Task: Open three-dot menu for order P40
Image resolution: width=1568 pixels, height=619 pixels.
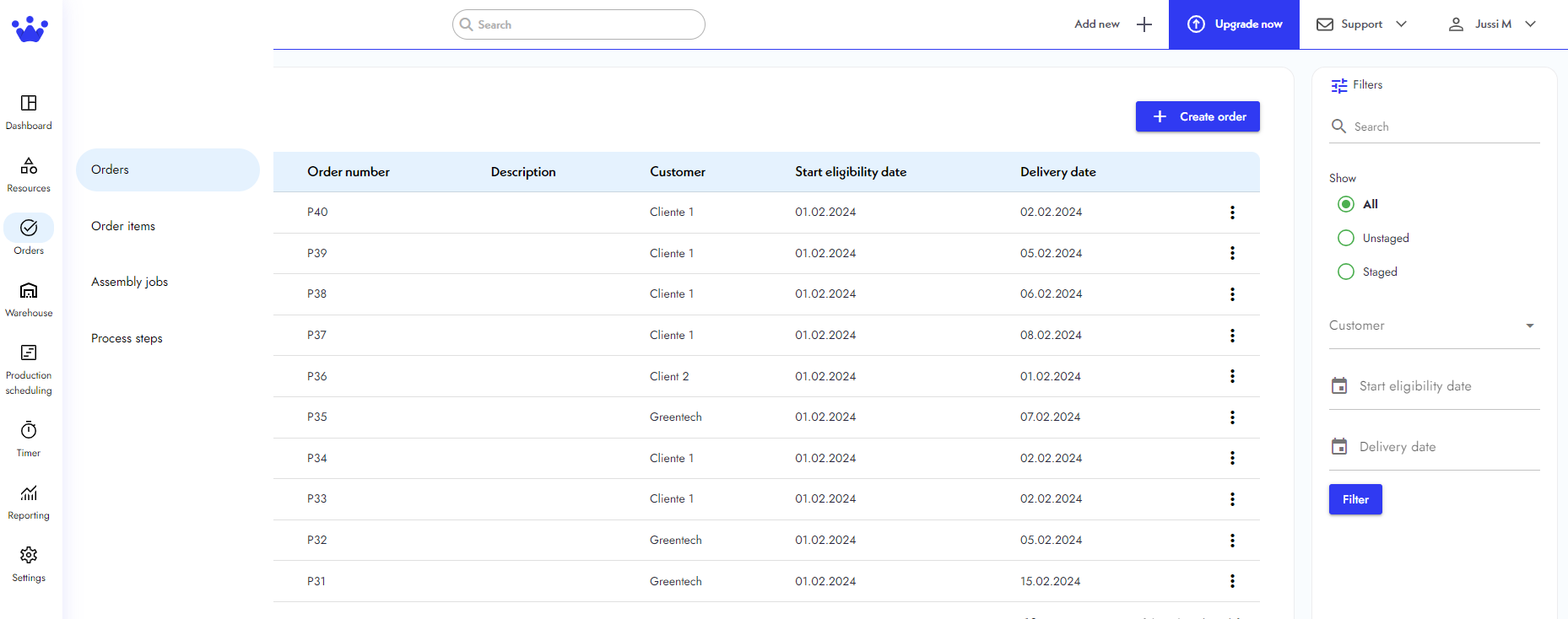Action: [x=1232, y=213]
